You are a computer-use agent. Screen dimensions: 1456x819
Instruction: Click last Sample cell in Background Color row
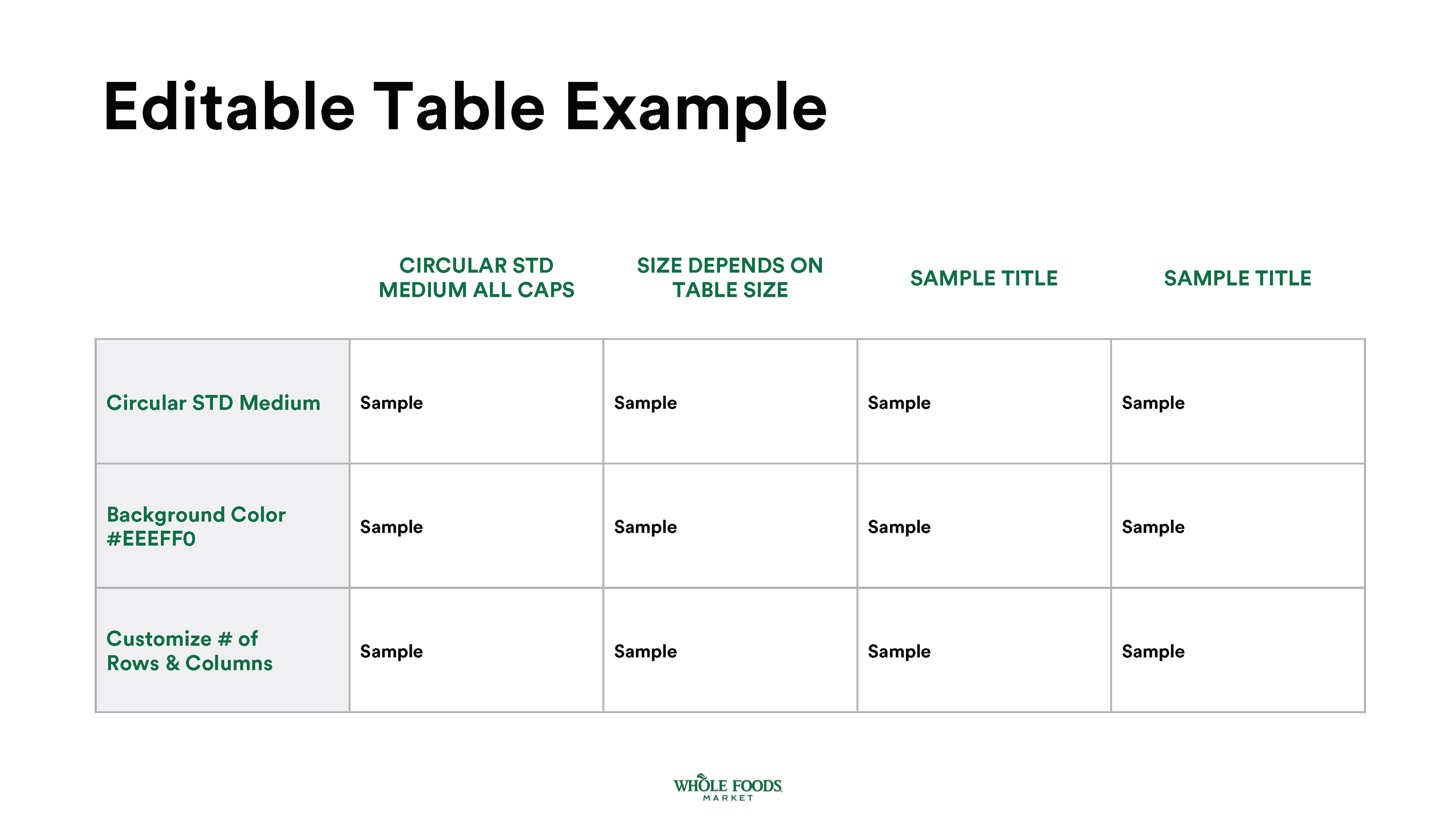[1238, 526]
